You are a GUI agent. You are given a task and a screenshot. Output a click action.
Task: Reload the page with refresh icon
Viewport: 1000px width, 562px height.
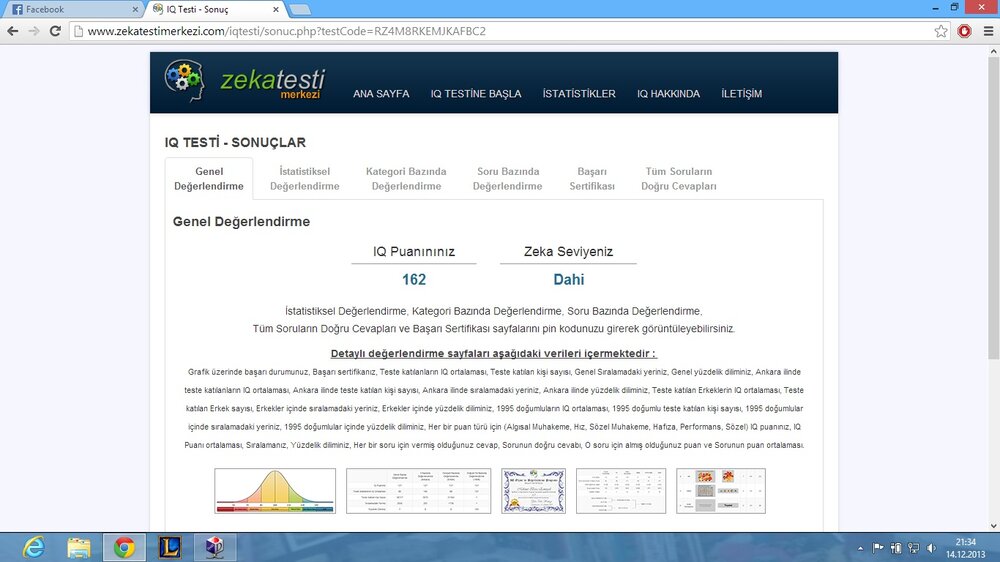(x=55, y=31)
